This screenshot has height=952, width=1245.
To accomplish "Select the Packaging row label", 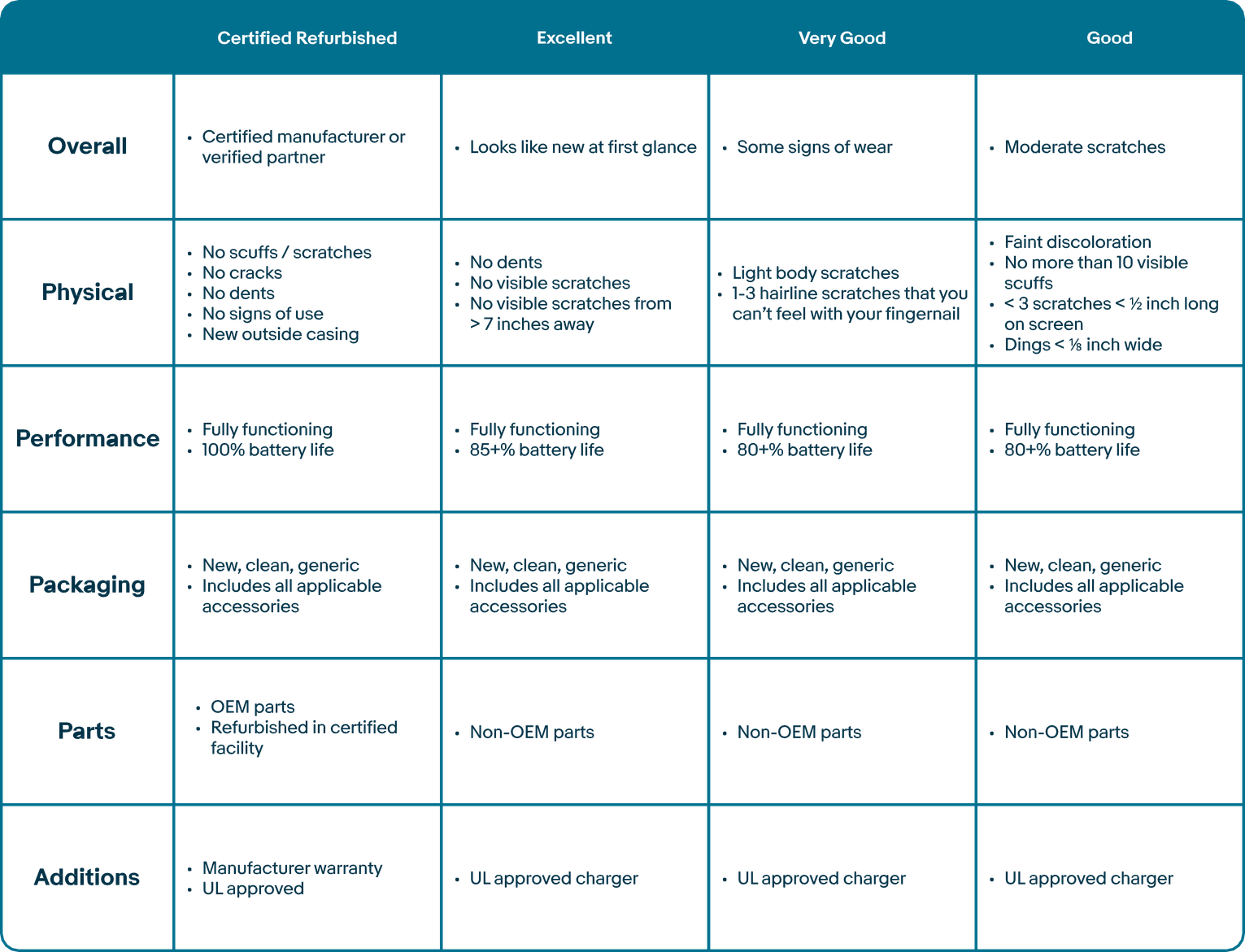I will pyautogui.click(x=87, y=585).
